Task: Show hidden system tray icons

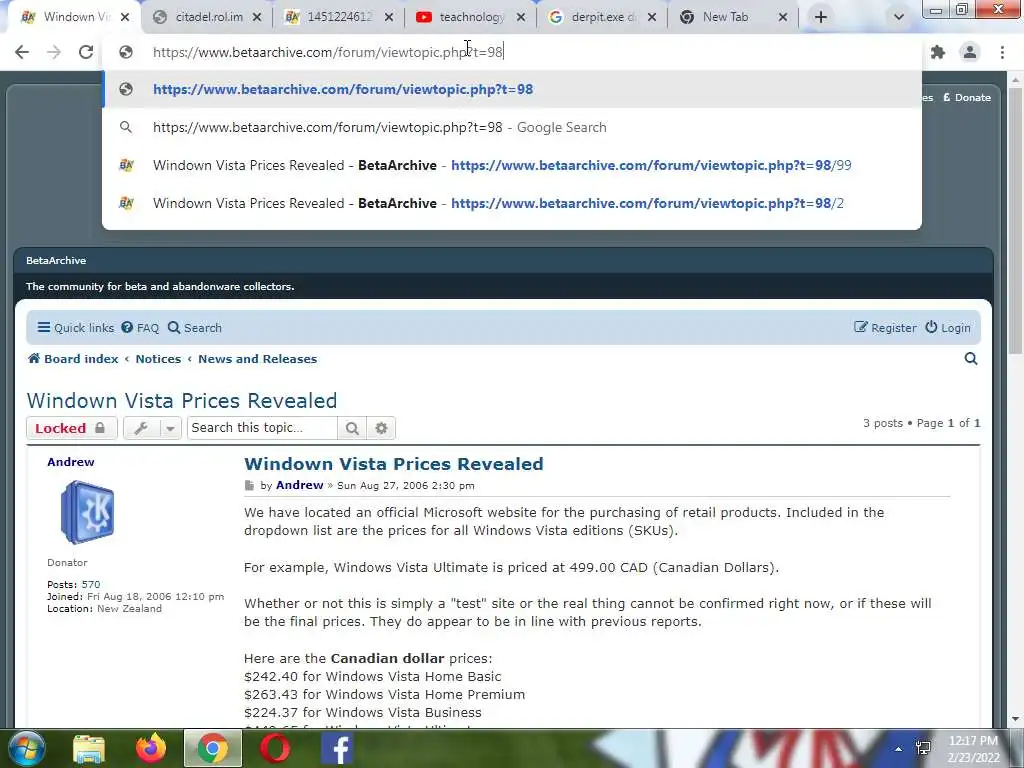Action: pos(899,749)
